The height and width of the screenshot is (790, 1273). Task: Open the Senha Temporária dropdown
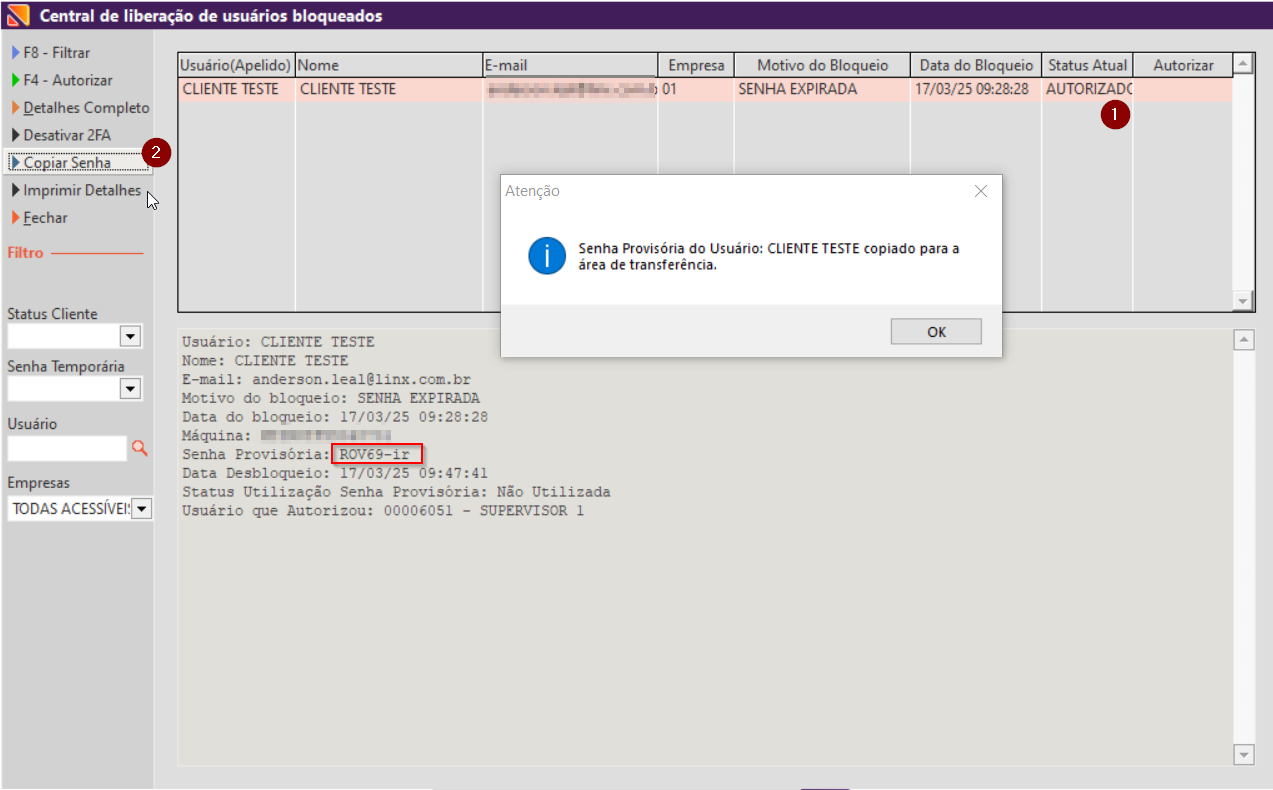[x=130, y=387]
